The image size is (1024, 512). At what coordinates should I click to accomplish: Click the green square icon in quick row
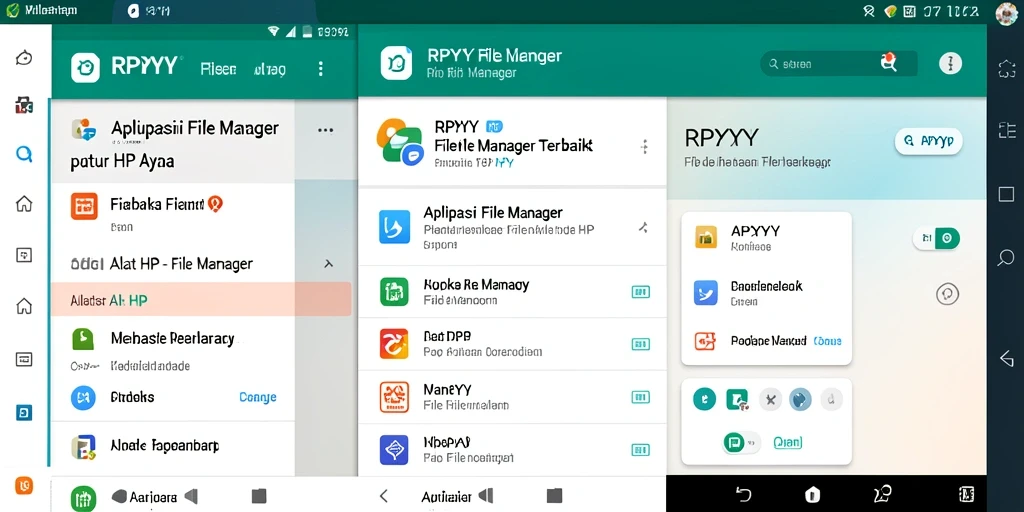737,399
